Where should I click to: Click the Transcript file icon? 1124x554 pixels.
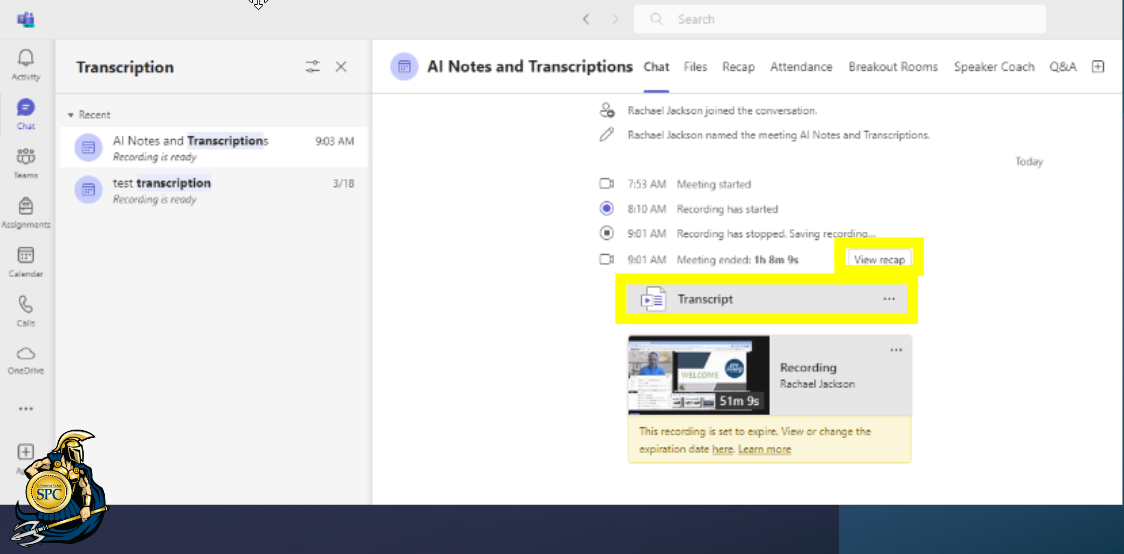point(653,299)
